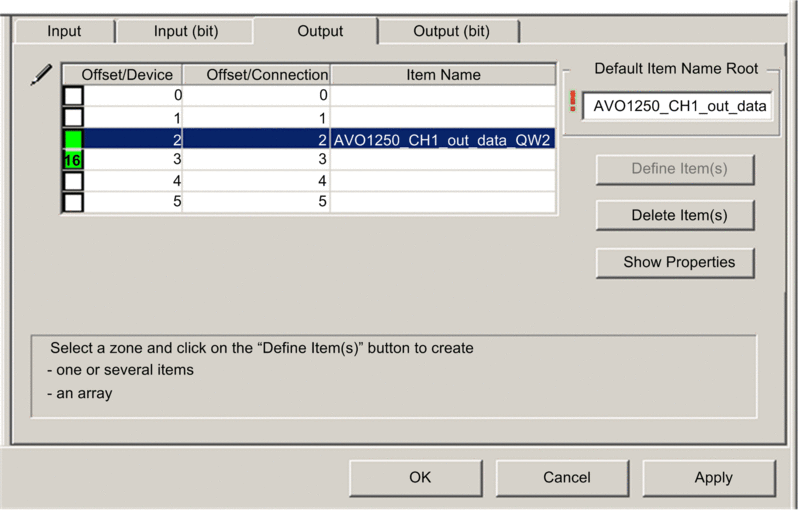The width and height of the screenshot is (798, 510).
Task: Switch to the Input tab
Action: (x=64, y=31)
